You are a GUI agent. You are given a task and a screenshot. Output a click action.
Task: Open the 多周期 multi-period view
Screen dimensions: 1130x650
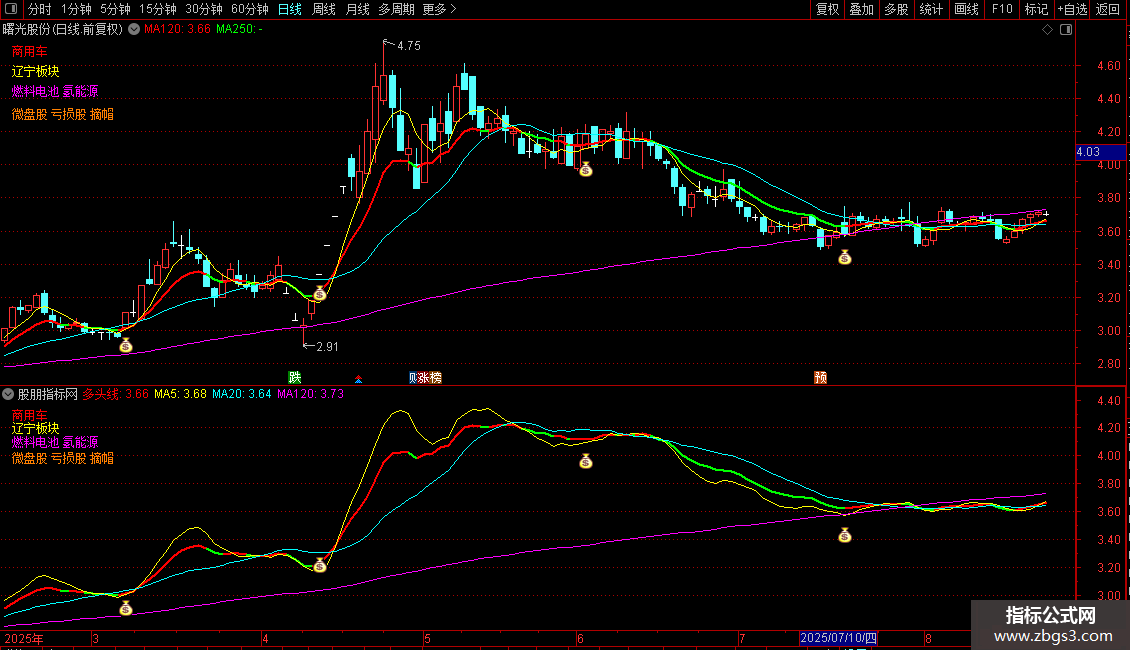[x=396, y=9]
